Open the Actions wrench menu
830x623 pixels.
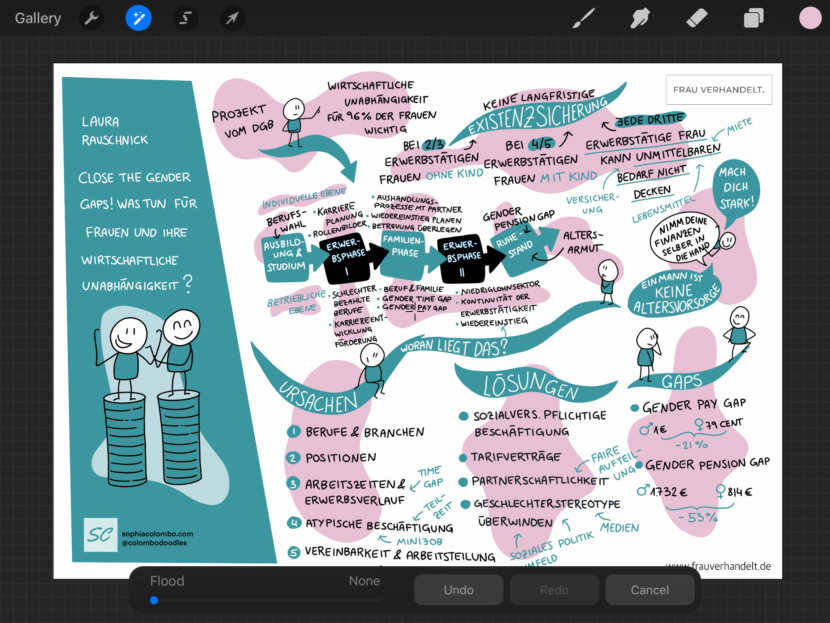tap(92, 18)
